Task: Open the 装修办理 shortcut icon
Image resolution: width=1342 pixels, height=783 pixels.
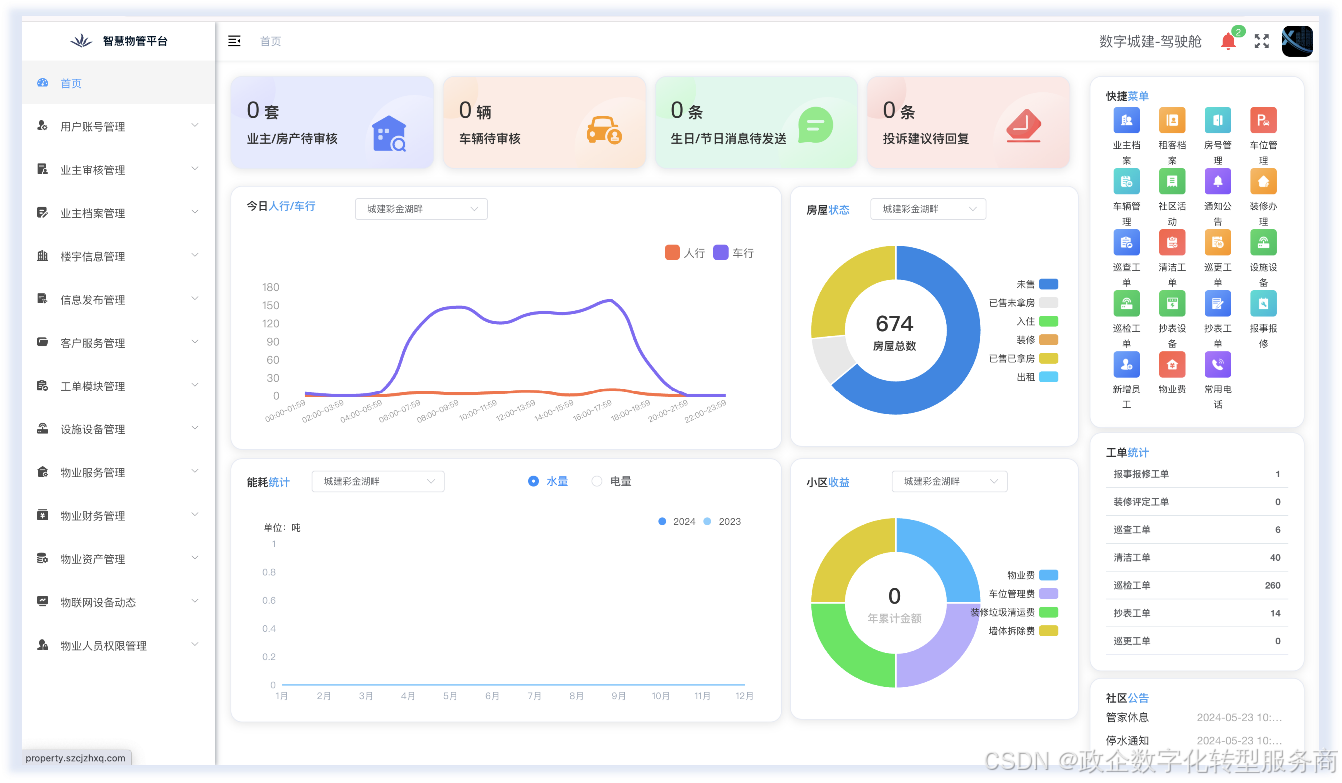Action: pyautogui.click(x=1263, y=181)
